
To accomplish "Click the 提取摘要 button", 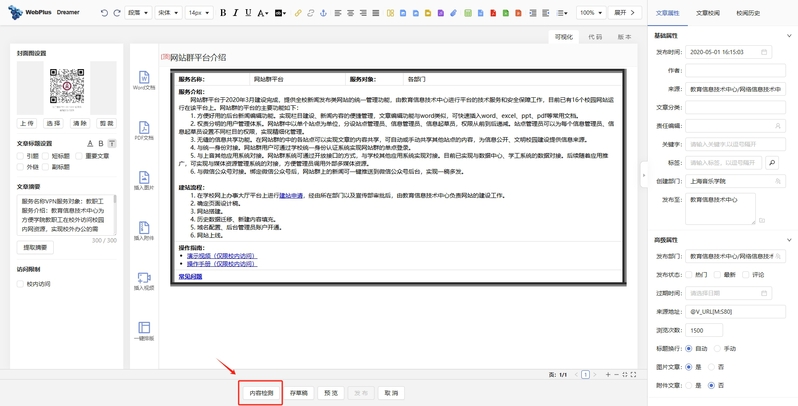I will pyautogui.click(x=35, y=247).
